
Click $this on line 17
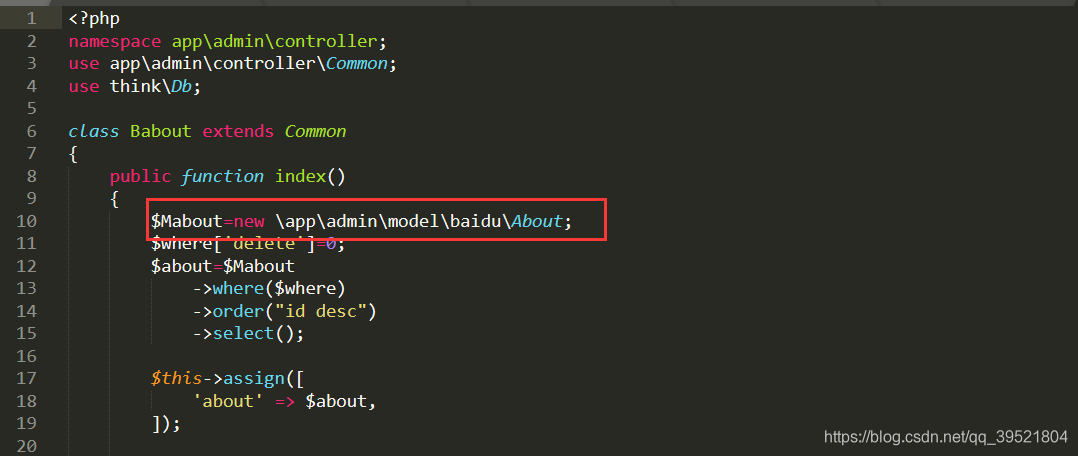point(177,379)
